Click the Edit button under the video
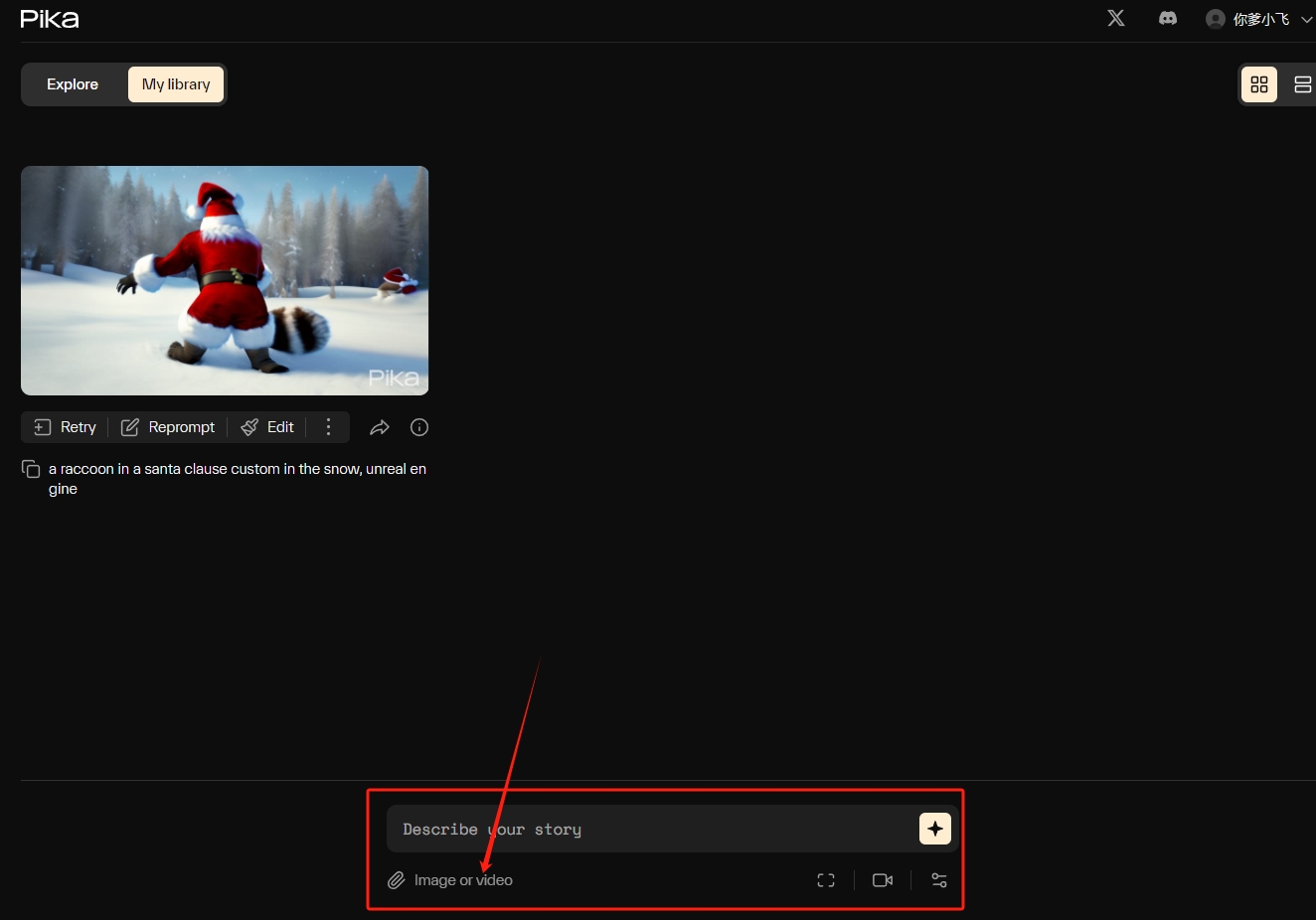The height and width of the screenshot is (920, 1316). (268, 427)
